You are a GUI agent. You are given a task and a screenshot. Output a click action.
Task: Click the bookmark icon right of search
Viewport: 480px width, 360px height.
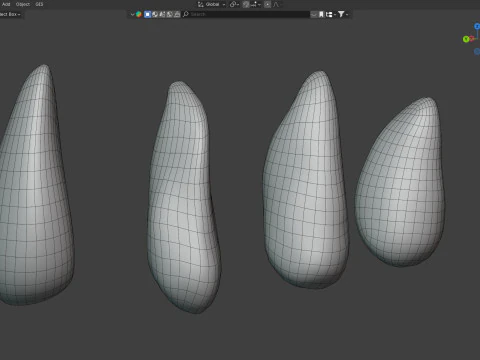tap(321, 14)
